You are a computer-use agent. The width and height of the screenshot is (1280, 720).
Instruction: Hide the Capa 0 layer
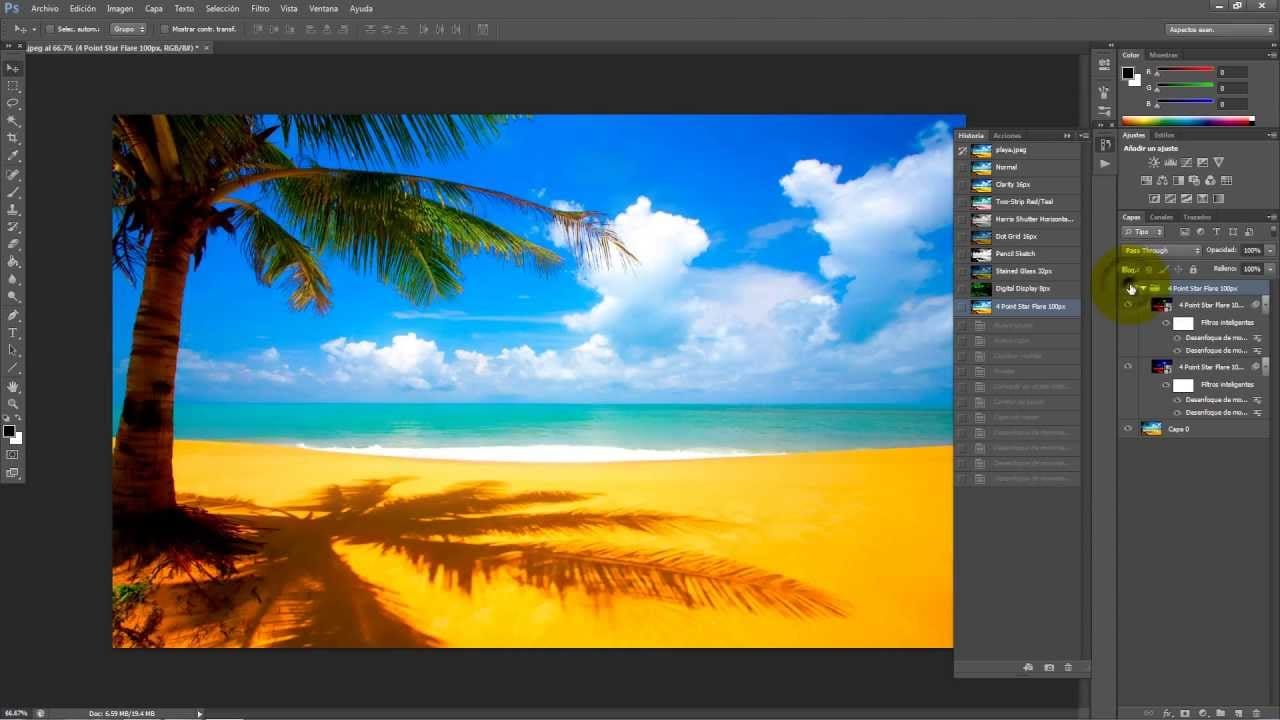[x=1128, y=429]
